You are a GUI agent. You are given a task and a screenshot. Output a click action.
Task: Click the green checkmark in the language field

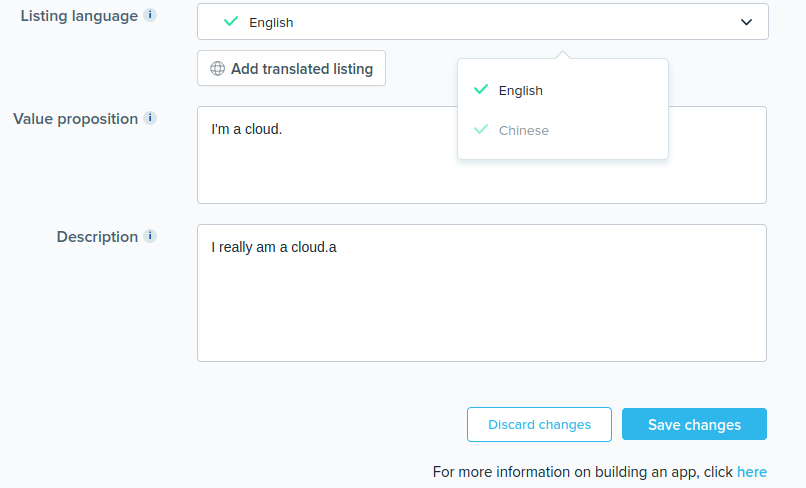coord(231,21)
